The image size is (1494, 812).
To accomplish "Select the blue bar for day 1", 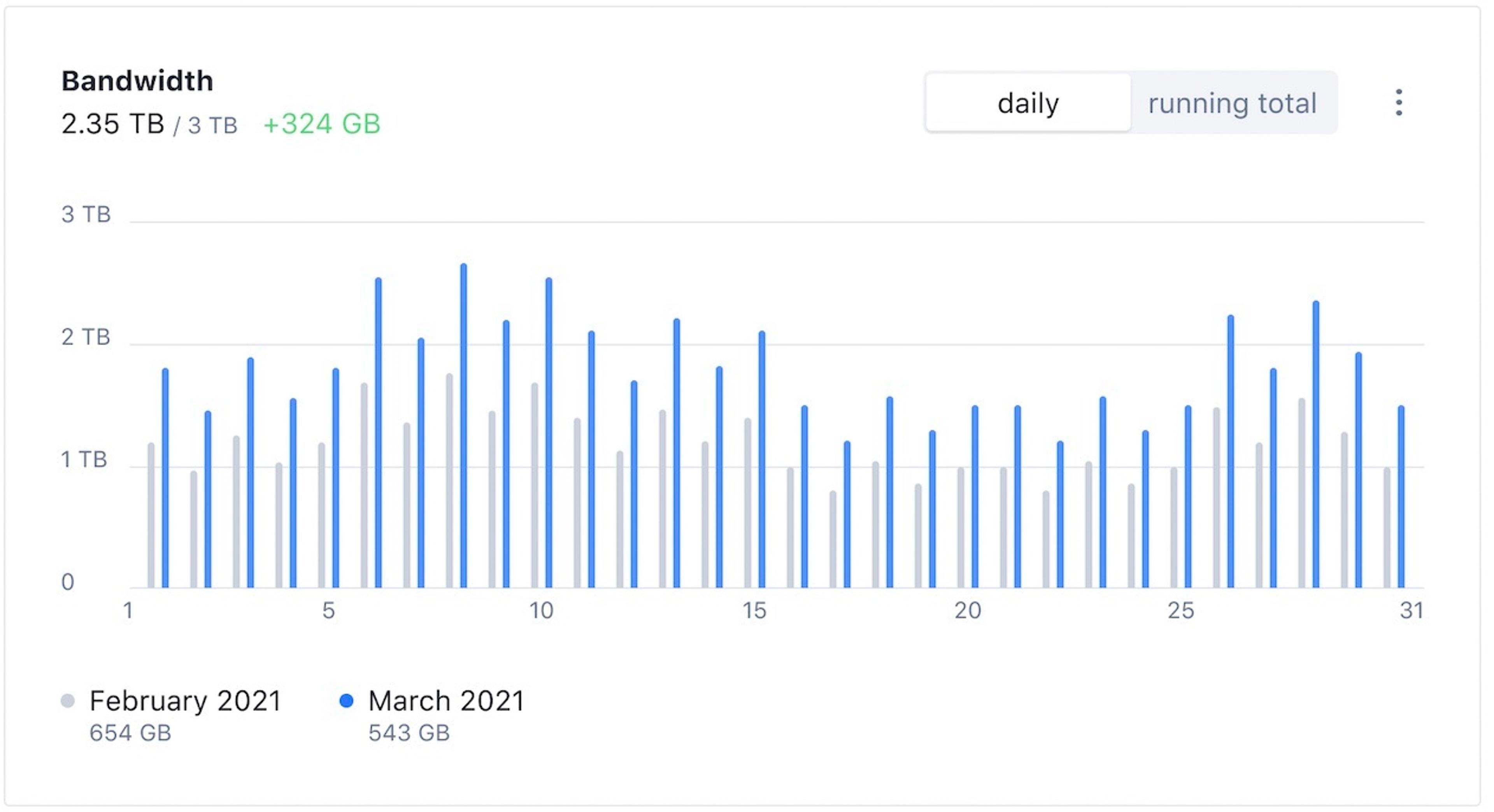I will 165,479.
